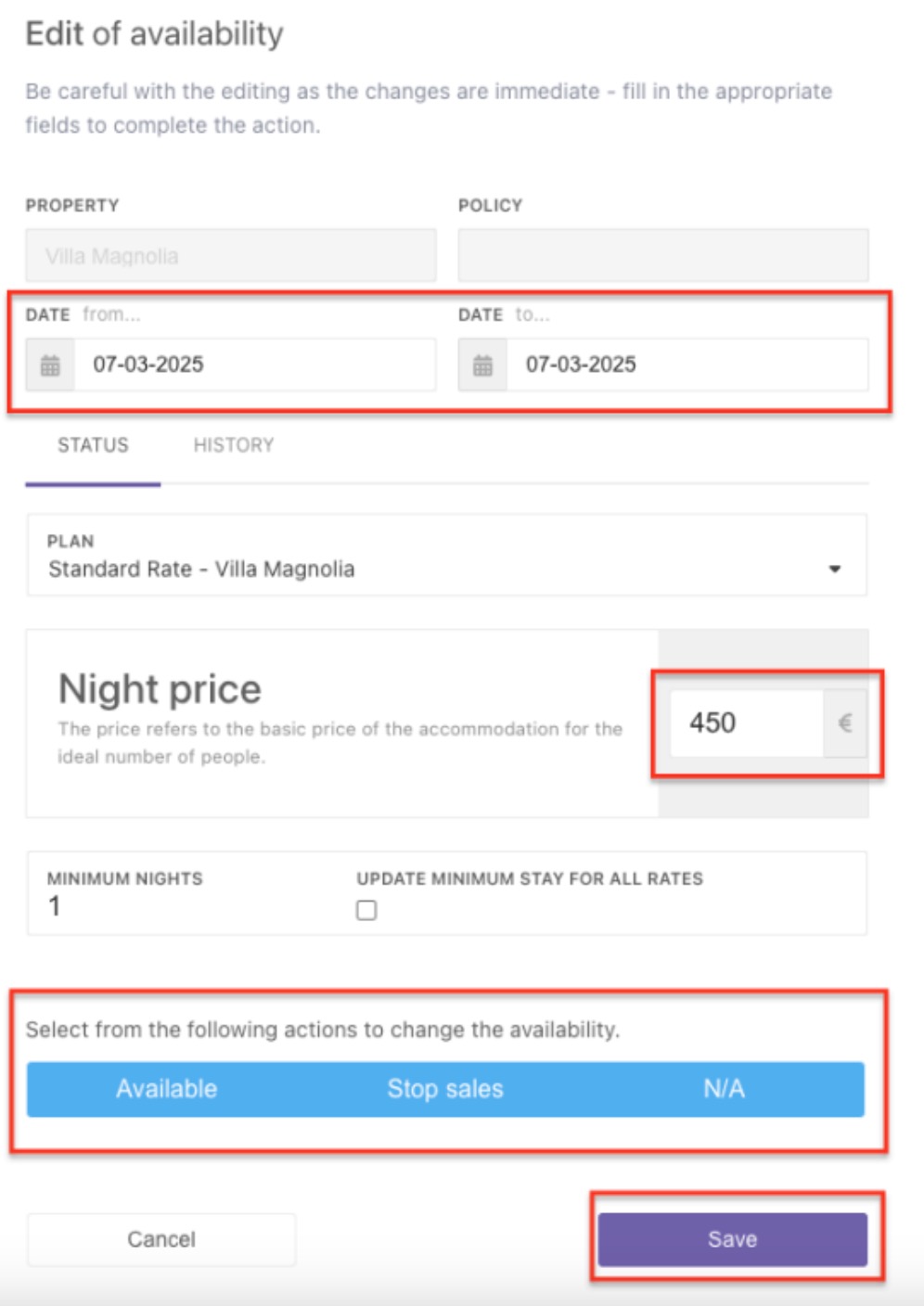Expand the Plan dropdown arrow

[835, 569]
